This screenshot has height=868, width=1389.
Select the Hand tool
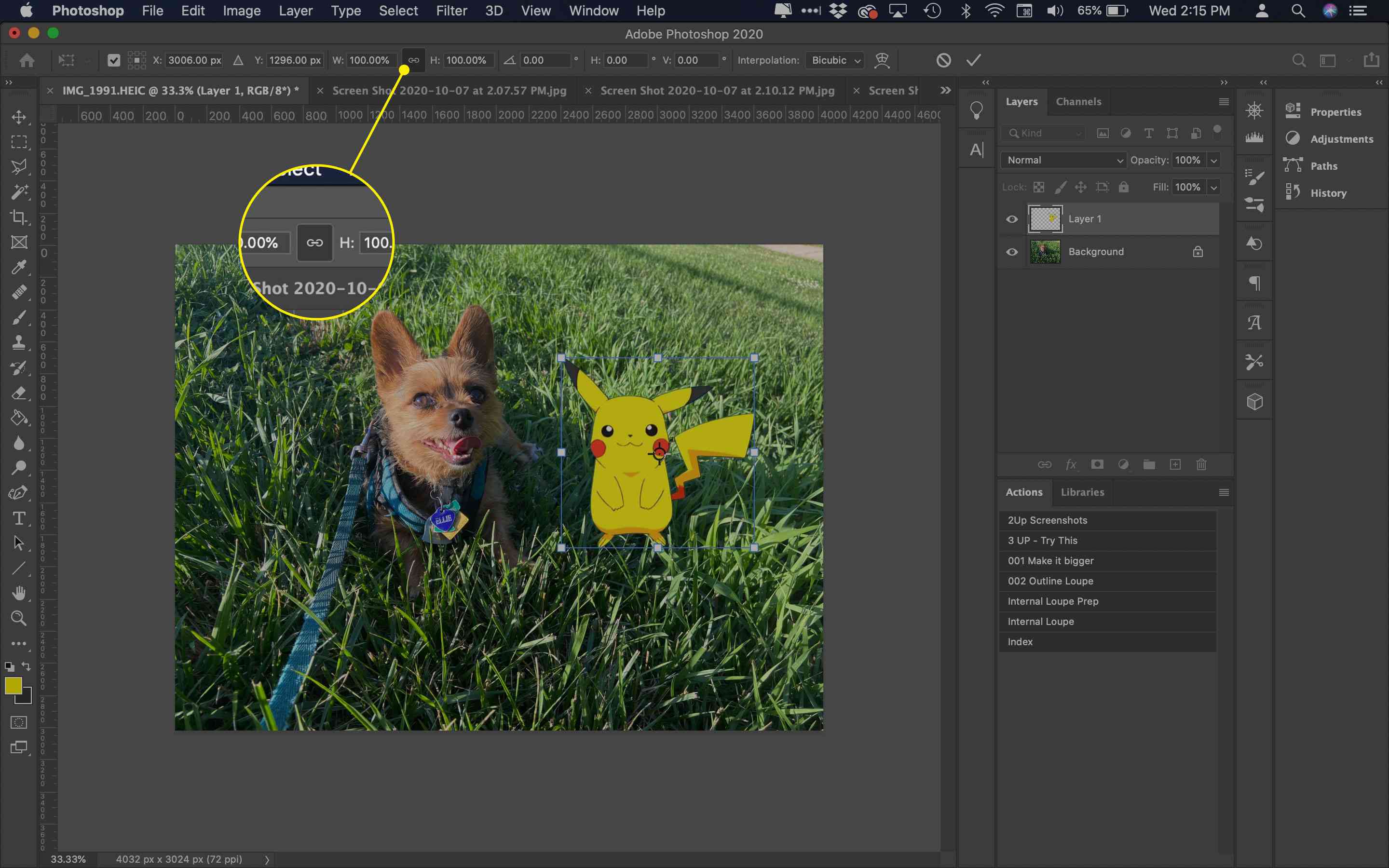pos(19,593)
